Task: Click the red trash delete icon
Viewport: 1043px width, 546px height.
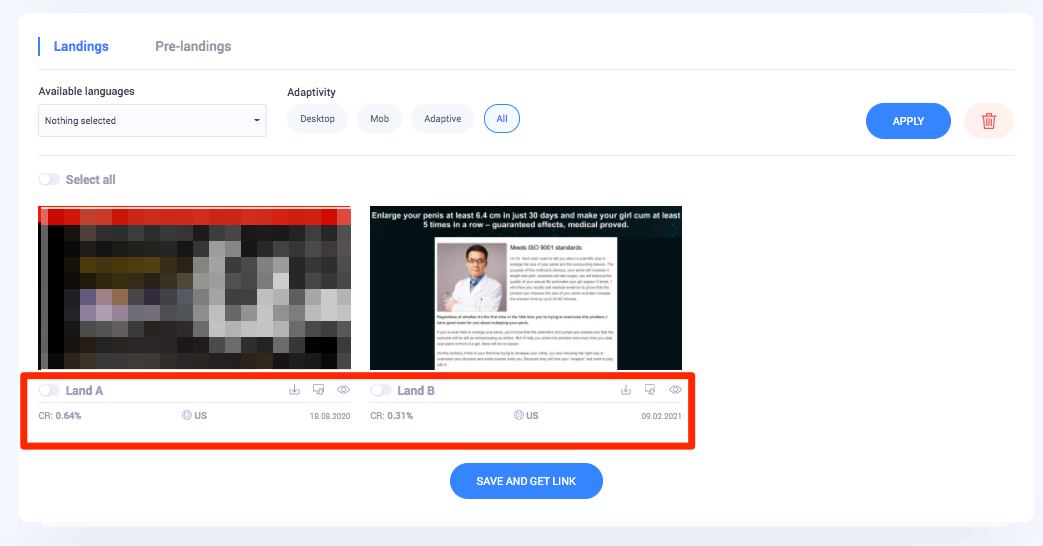Action: (988, 121)
